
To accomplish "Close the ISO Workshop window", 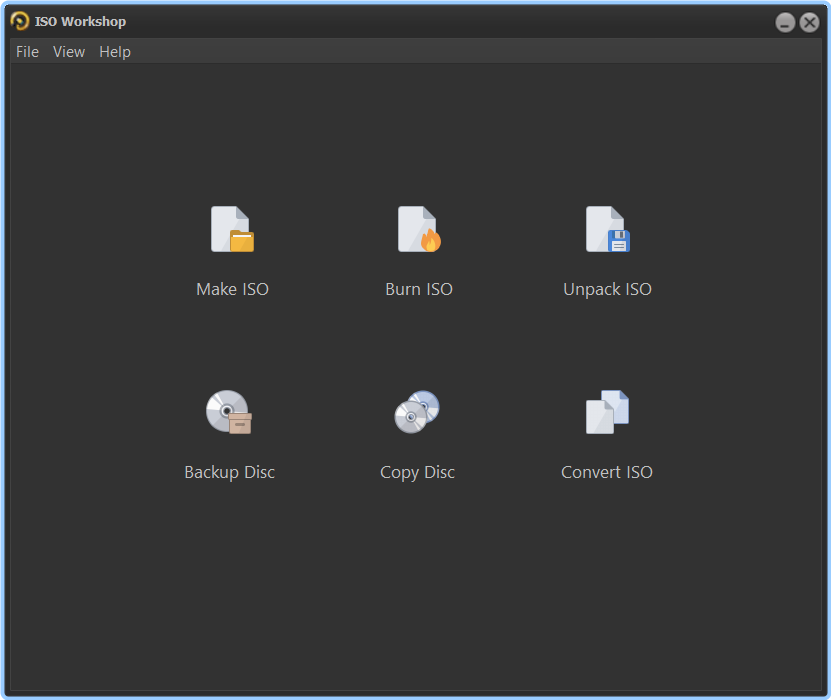I will click(x=809, y=22).
